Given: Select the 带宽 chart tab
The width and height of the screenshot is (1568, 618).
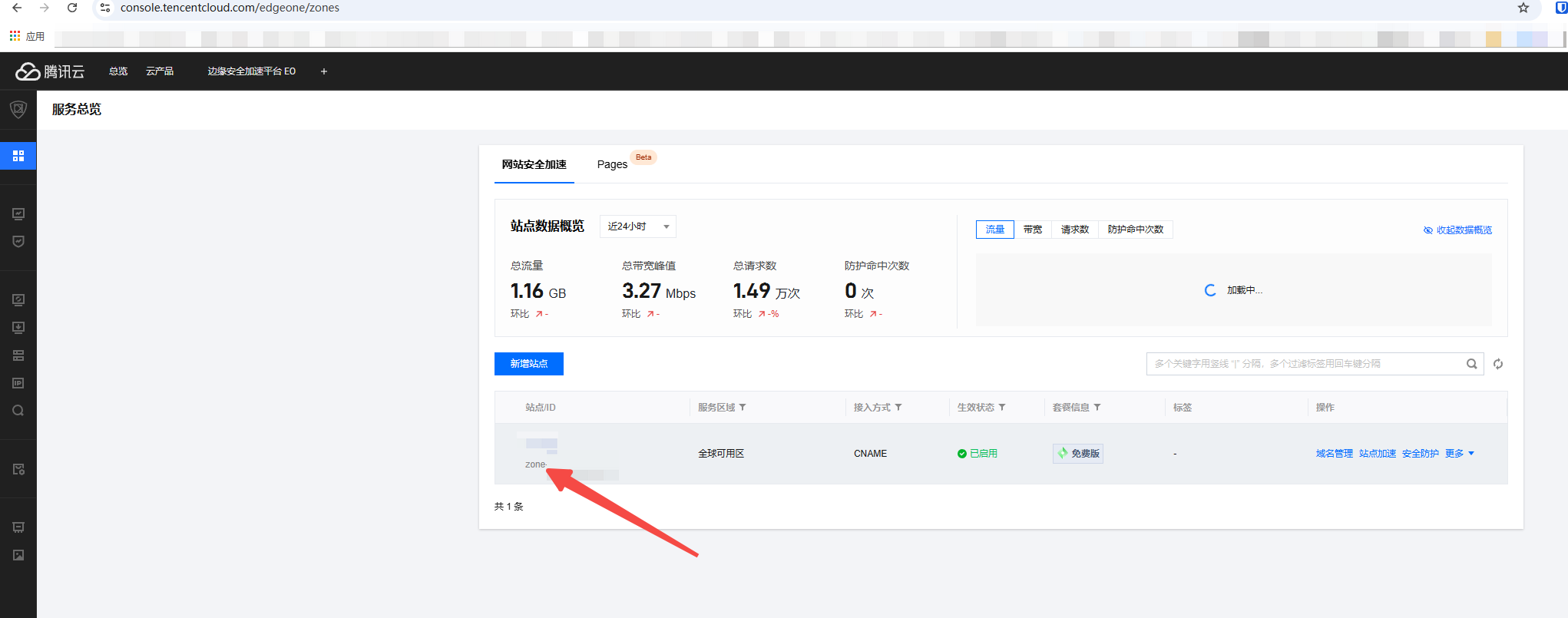Looking at the screenshot, I should (1033, 230).
